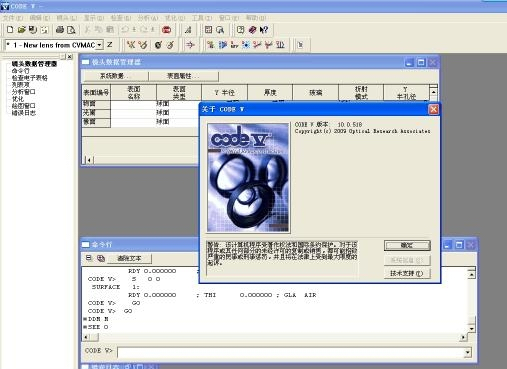Click inside the CODE V> command input field
The width and height of the screenshot is (507, 369).
tap(291, 352)
